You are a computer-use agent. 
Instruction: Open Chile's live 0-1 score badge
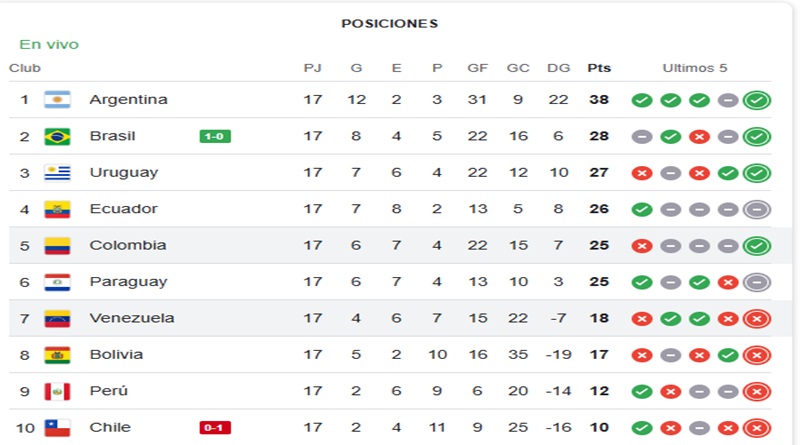coord(215,428)
